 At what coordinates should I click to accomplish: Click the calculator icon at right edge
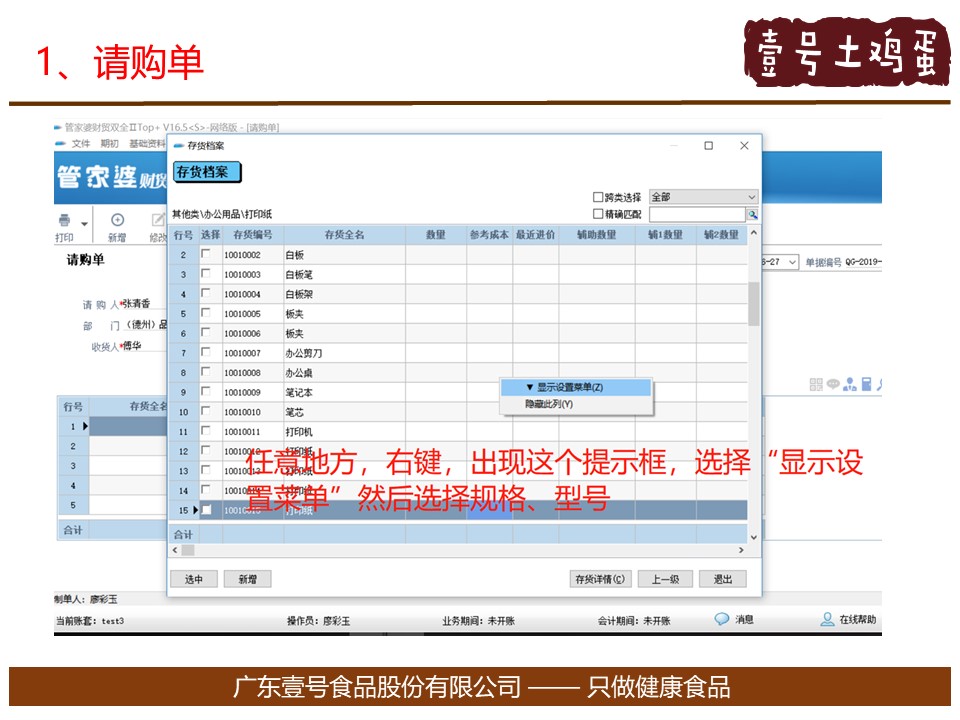point(866,384)
